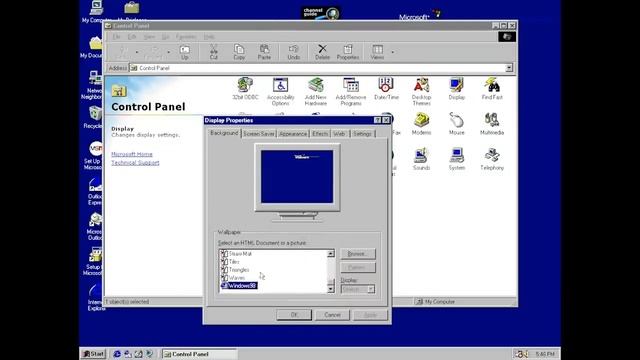Switch to the Screen Saver tab

259,134
